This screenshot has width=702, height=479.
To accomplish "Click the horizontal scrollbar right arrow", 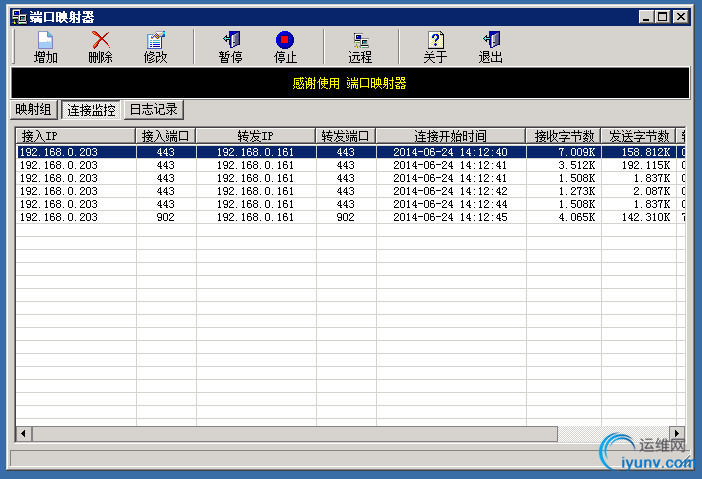I will pyautogui.click(x=677, y=433).
